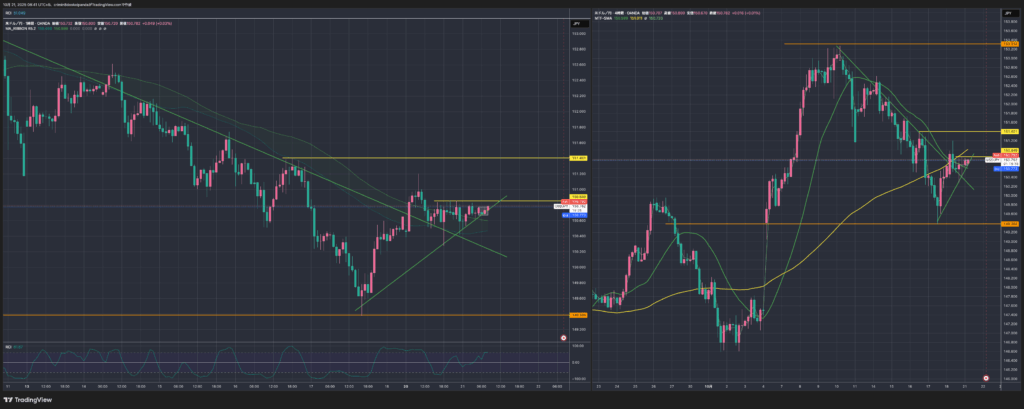The width and height of the screenshot is (1024, 409).
Task: Select the RCI indicator legend in lower pane
Action: (11, 347)
